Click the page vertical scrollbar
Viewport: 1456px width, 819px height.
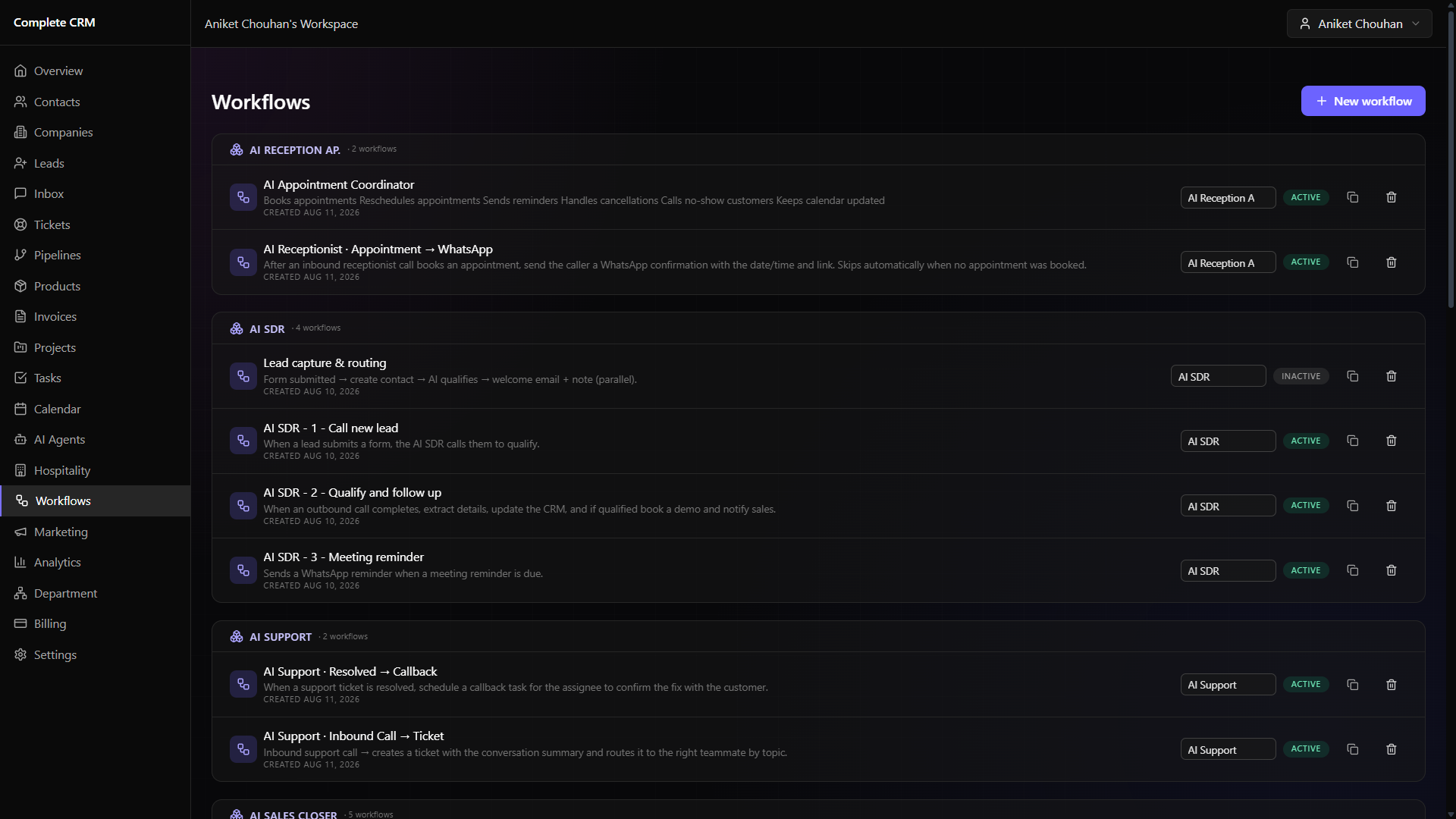(1451, 159)
